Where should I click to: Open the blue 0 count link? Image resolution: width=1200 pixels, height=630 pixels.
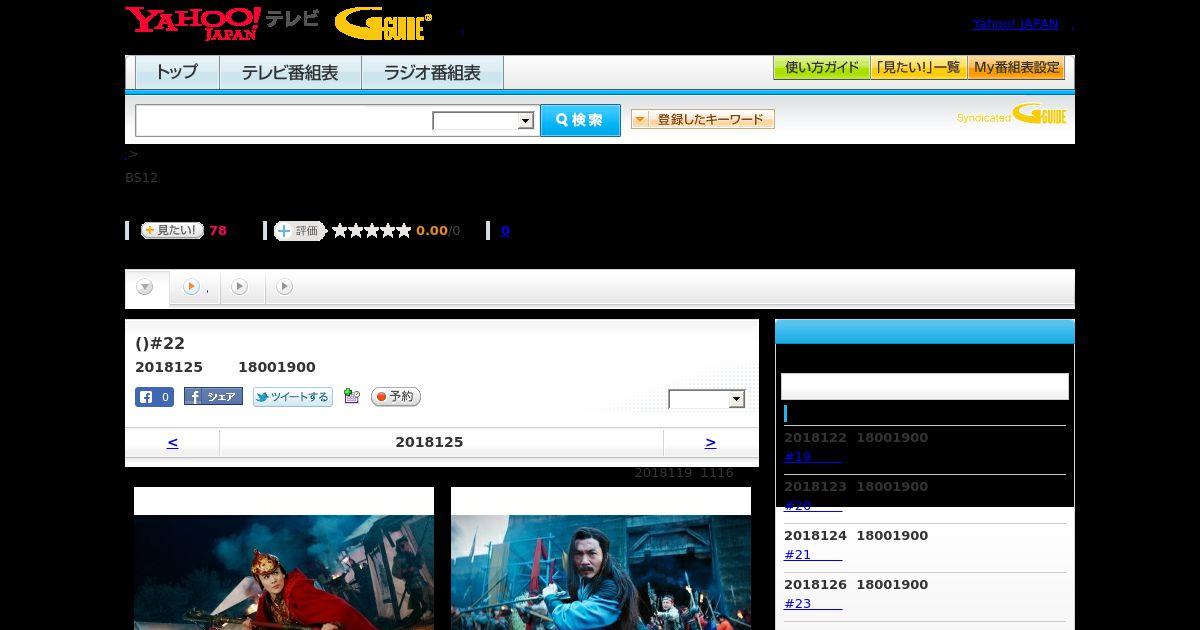click(x=505, y=231)
